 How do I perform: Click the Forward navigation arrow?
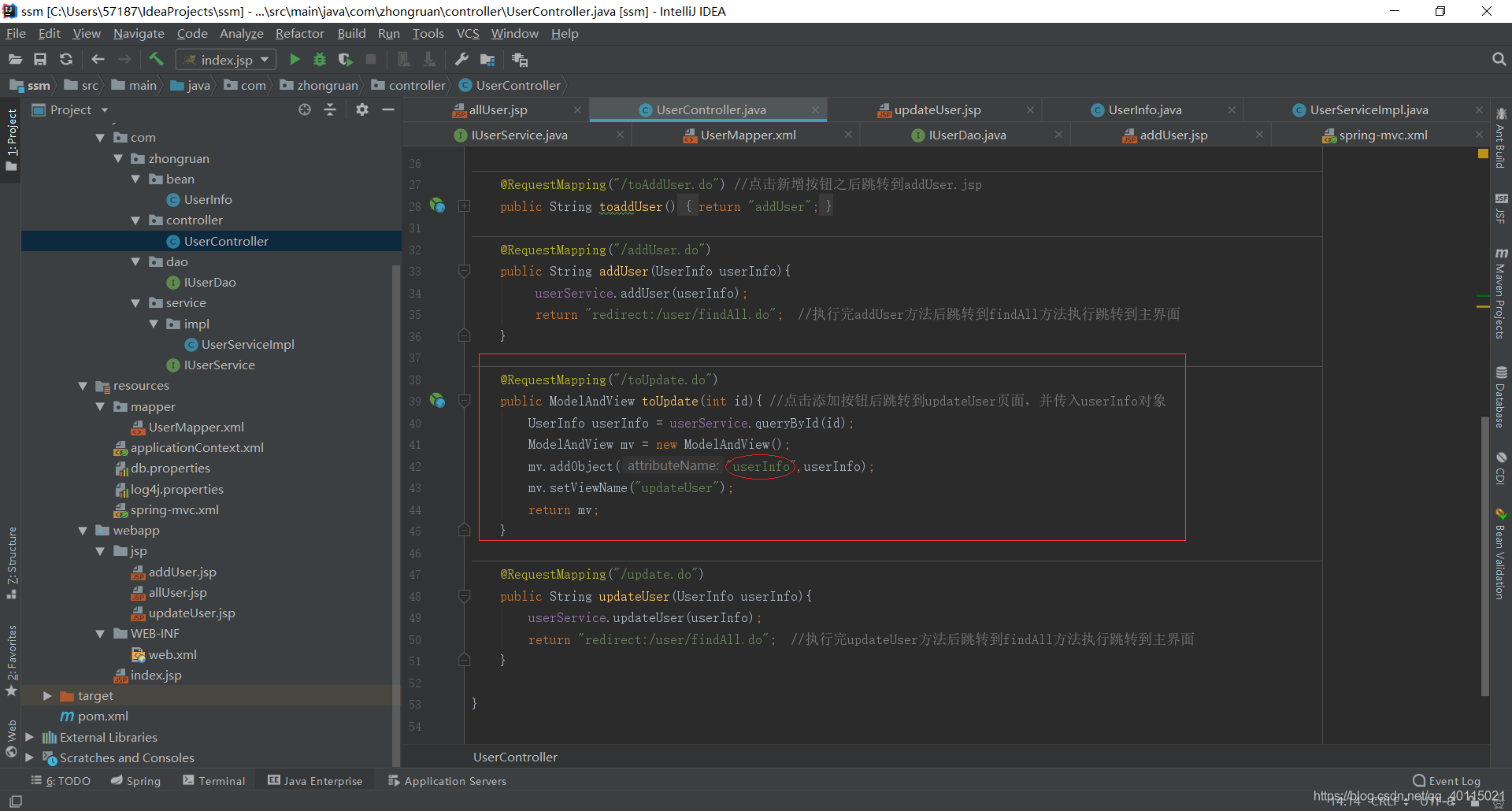click(124, 60)
